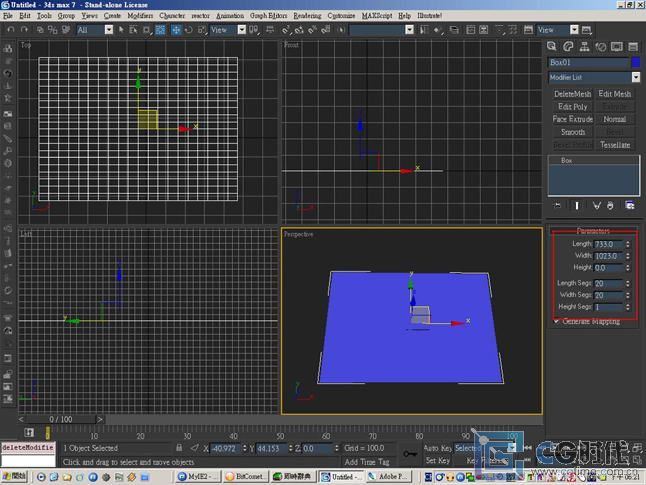Screen dimensions: 646x485
Task: Click the Align tool icon
Action: 437,30
